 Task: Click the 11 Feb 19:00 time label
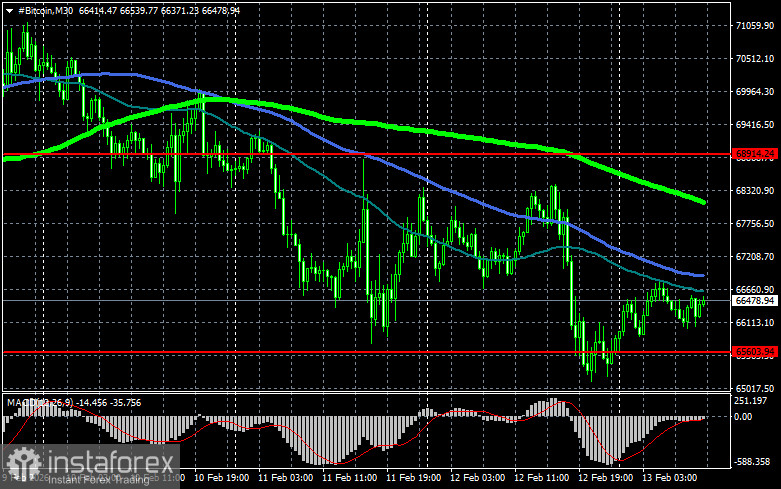pos(413,478)
